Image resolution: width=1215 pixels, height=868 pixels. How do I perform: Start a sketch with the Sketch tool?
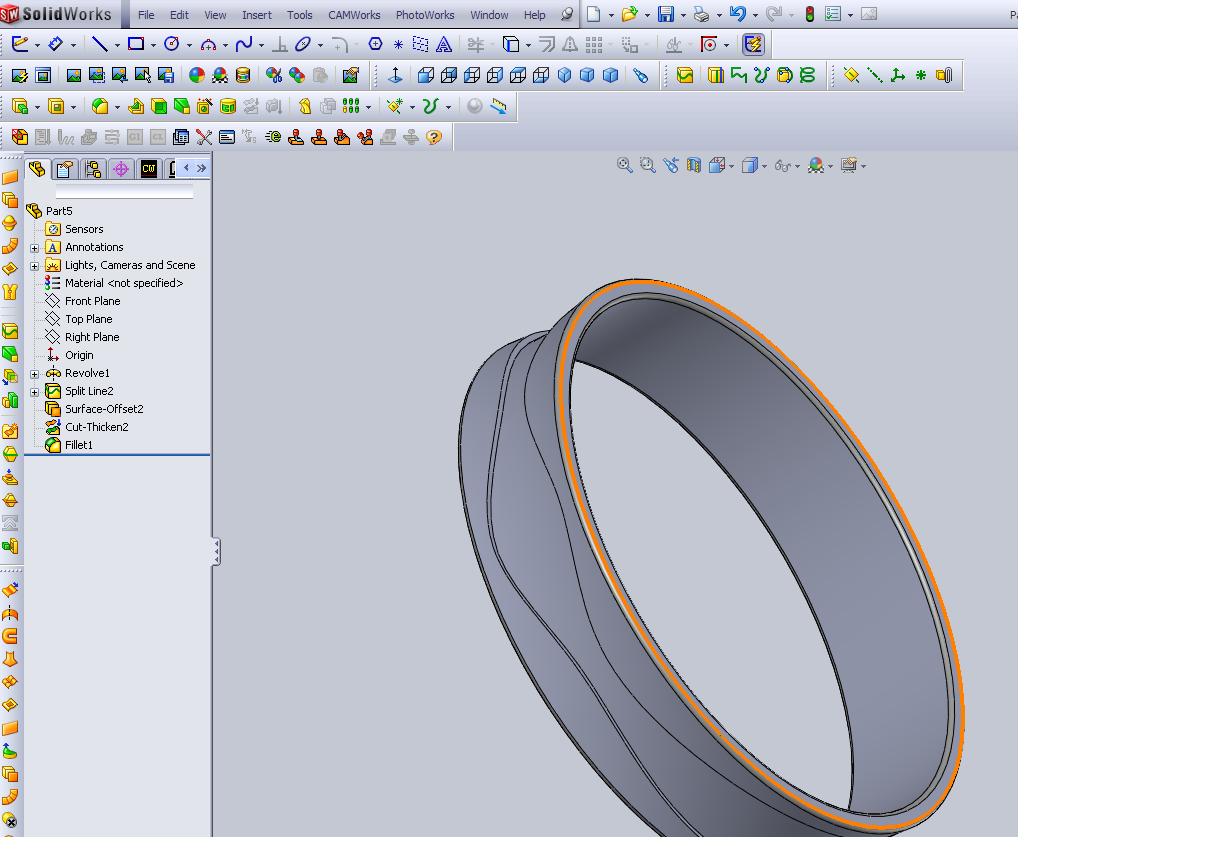click(20, 44)
